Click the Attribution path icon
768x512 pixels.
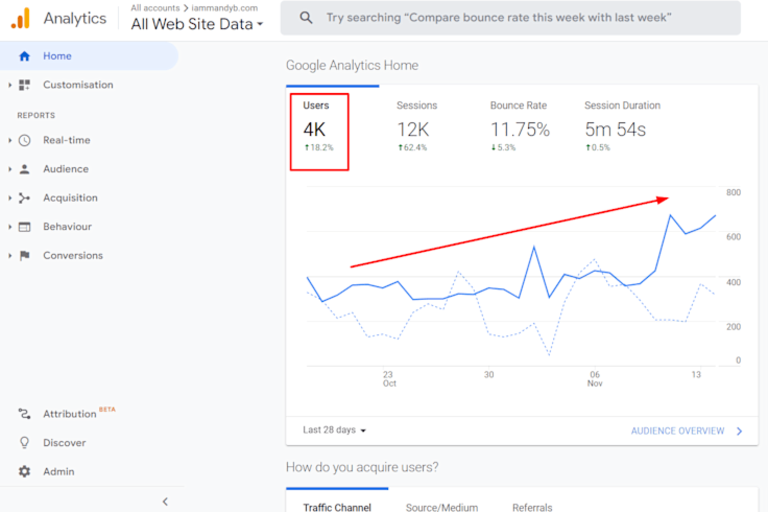click(x=24, y=414)
